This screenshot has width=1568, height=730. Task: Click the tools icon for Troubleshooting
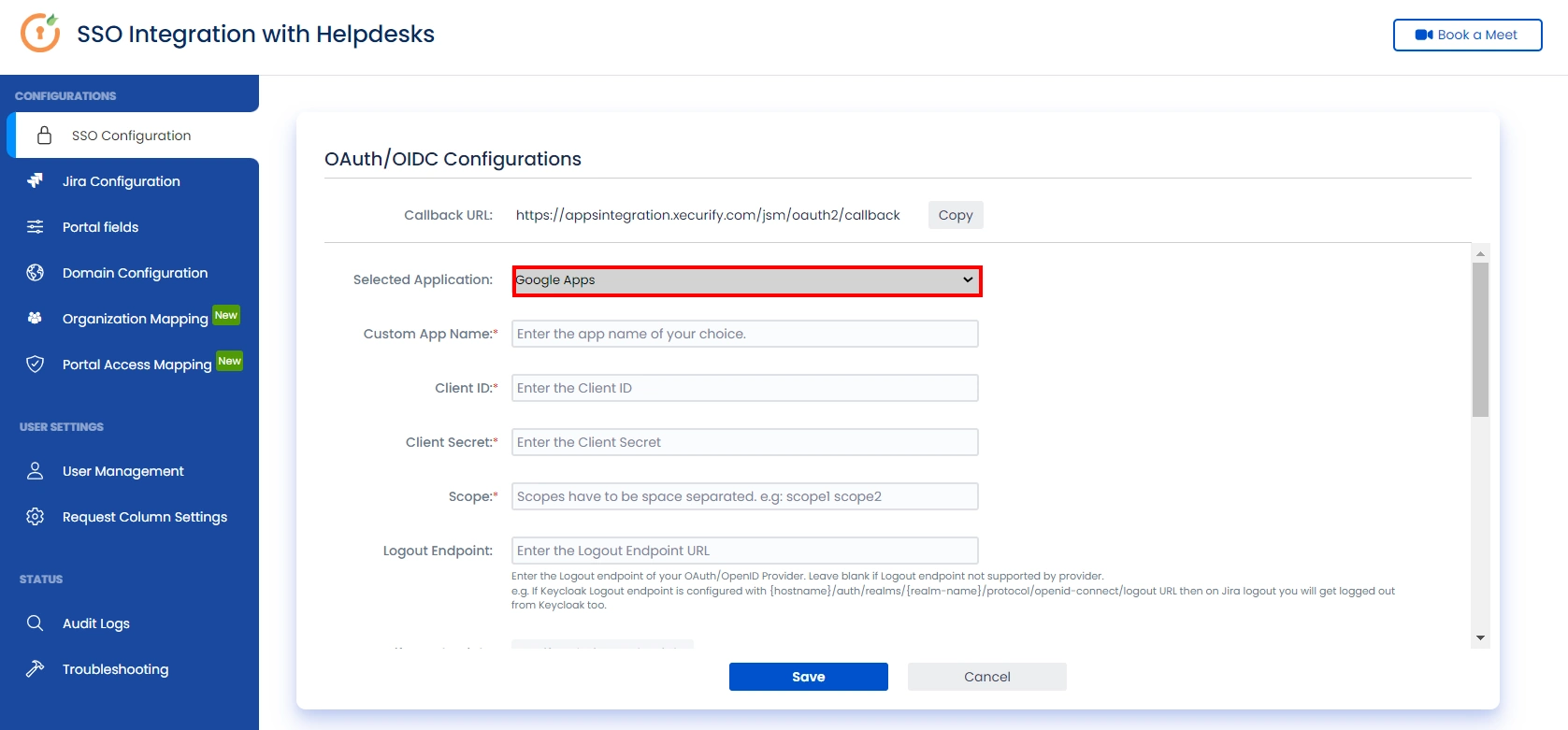click(35, 668)
